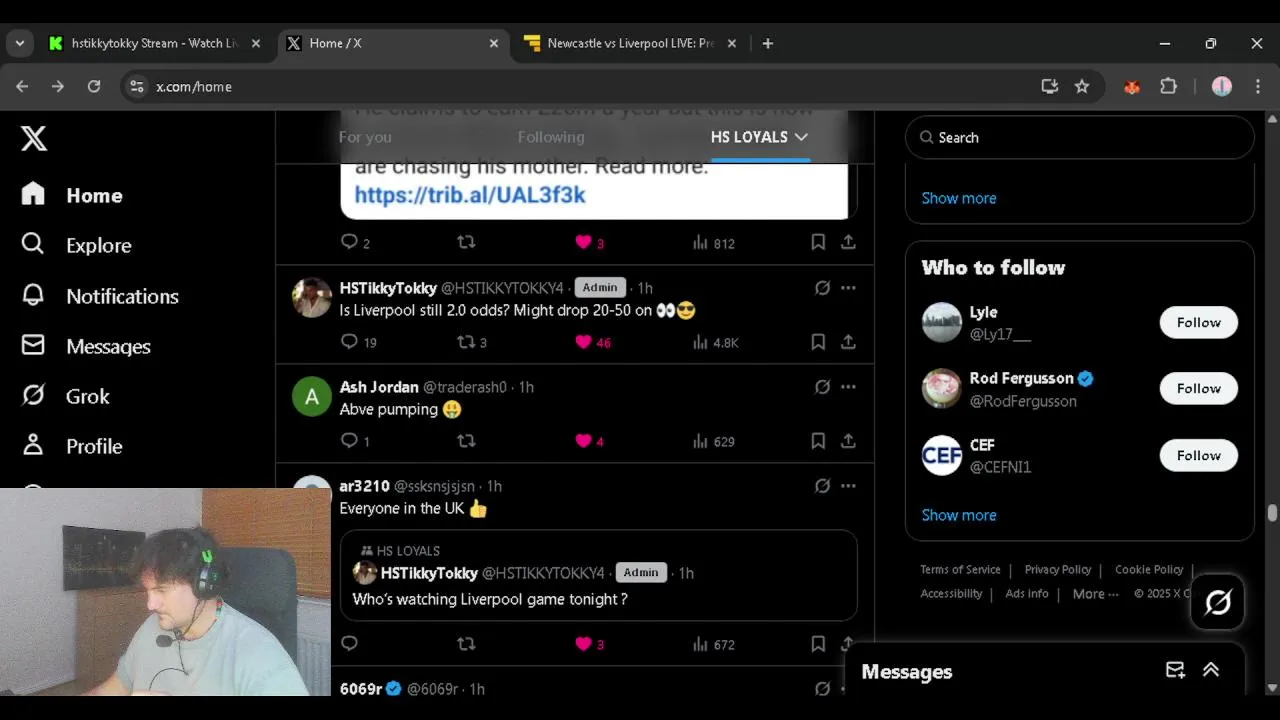Open the Chrome tab search dropdown
This screenshot has height=720, width=1280.
[x=19, y=43]
